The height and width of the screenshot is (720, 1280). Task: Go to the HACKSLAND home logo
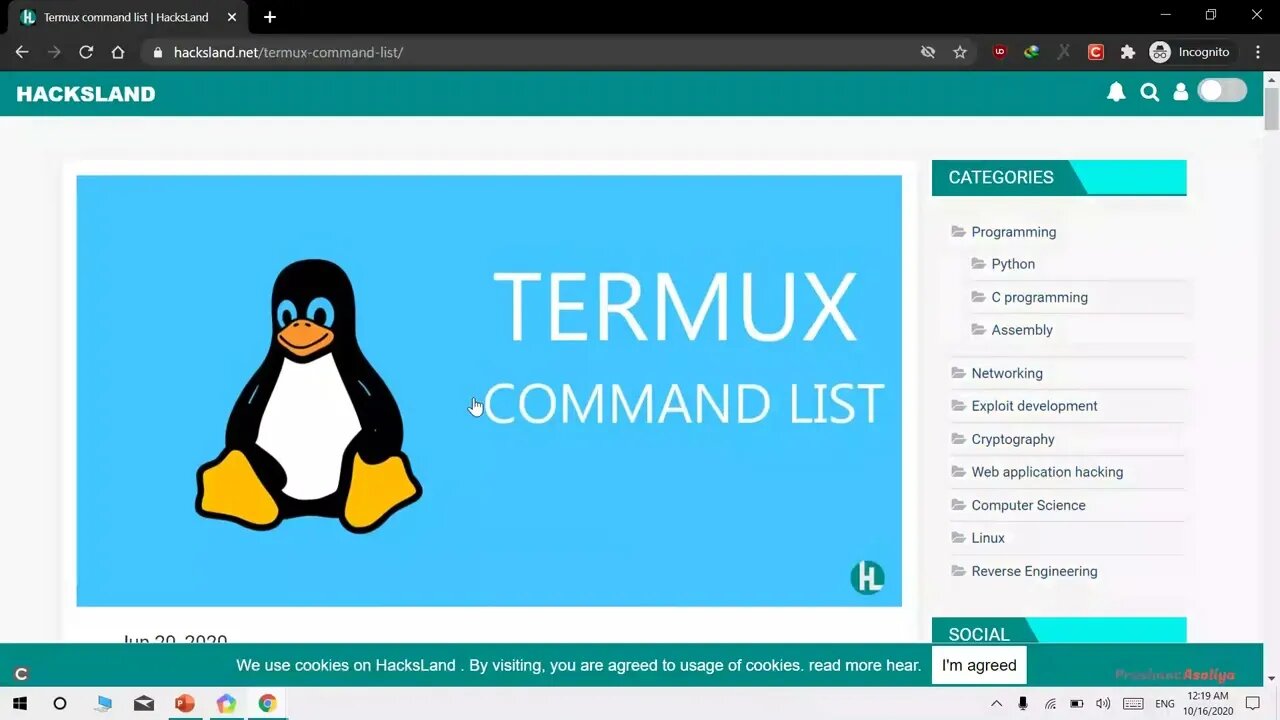pyautogui.click(x=86, y=94)
